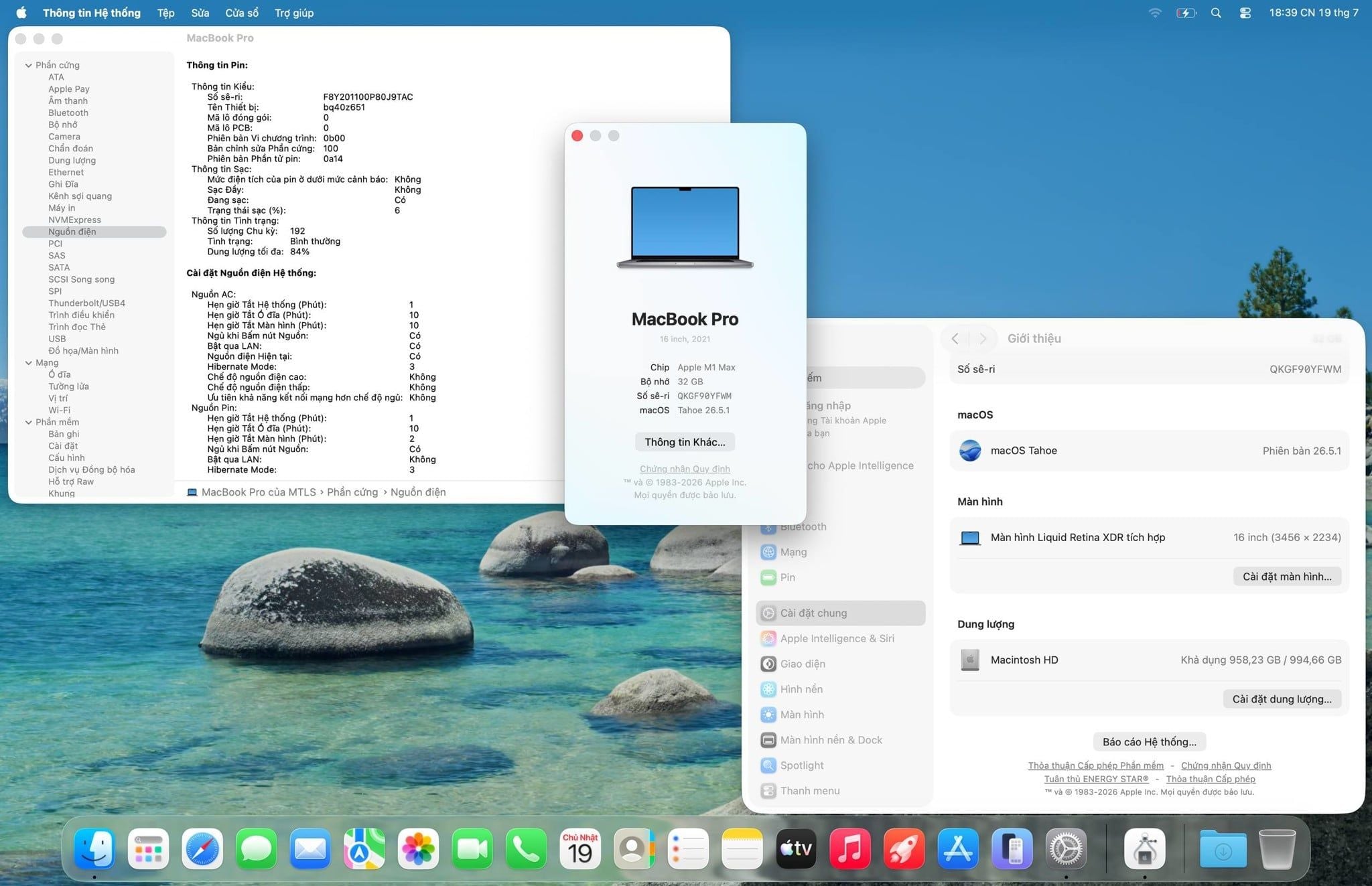This screenshot has height=886, width=1372.
Task: Open Apple menu in menu bar
Action: pos(21,13)
